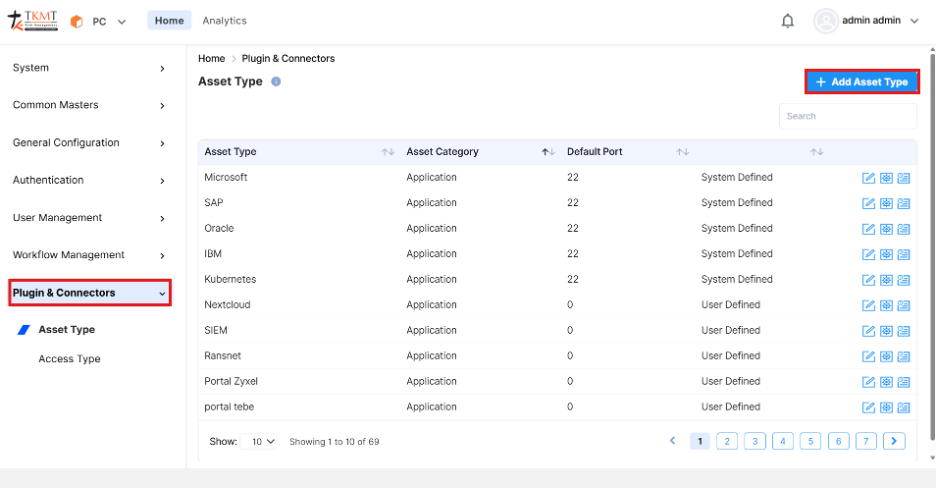Open the admin admin user dropdown
The image size is (936, 488).
click(x=866, y=21)
